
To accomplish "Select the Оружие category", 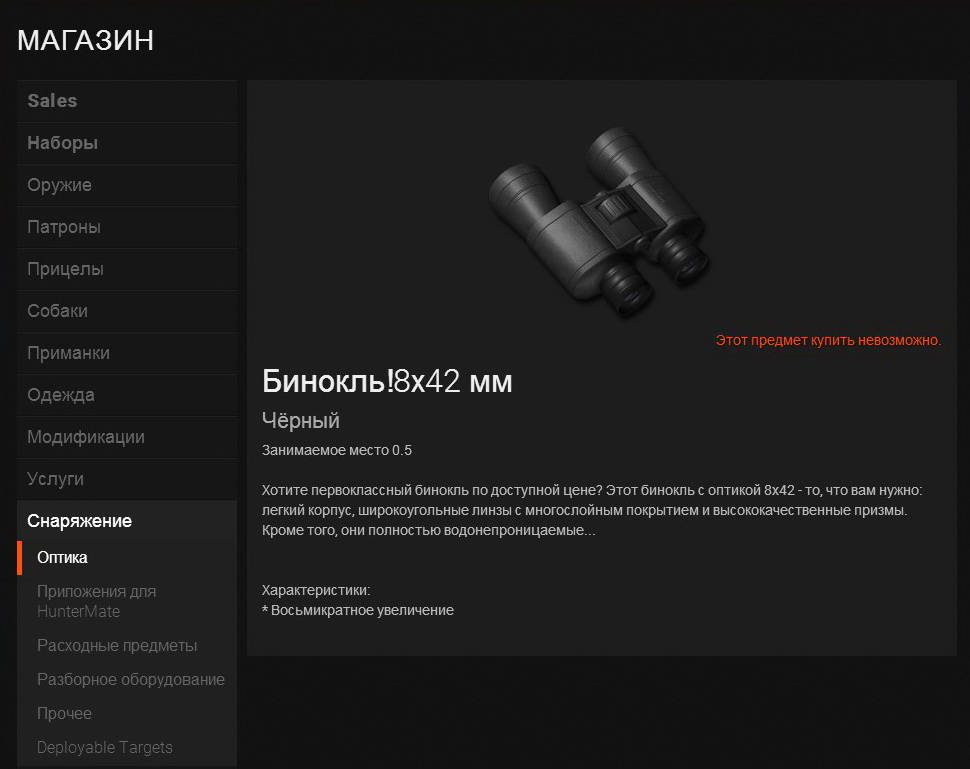I will click(127, 185).
